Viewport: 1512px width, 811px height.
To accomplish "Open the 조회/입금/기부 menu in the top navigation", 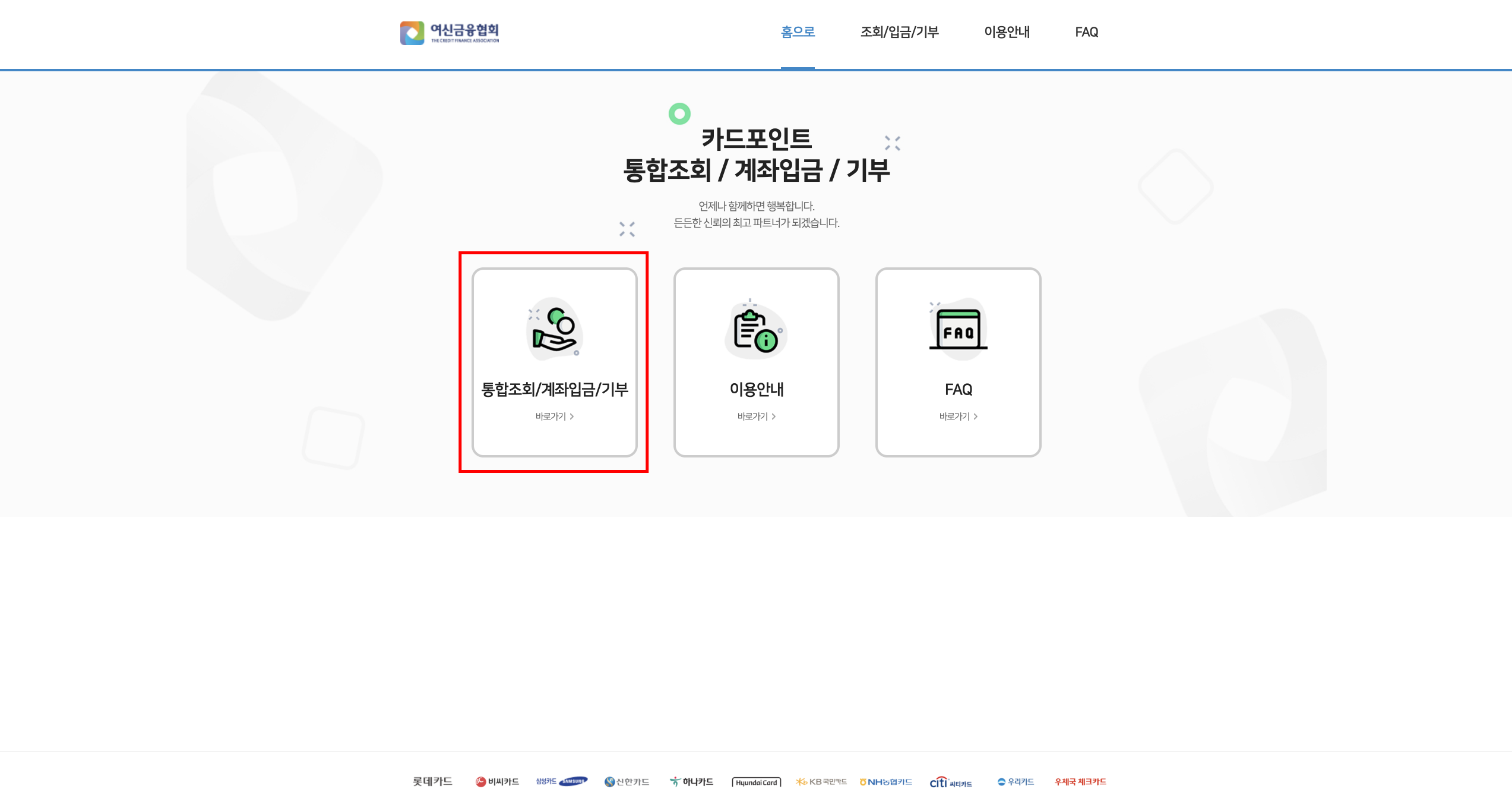I will tap(899, 31).
